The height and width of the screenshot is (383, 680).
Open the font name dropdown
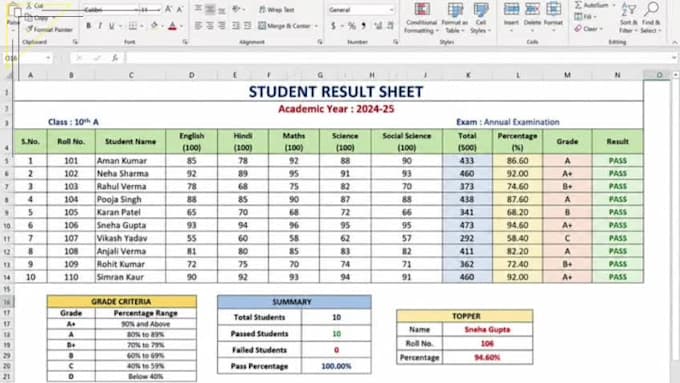(x=137, y=10)
